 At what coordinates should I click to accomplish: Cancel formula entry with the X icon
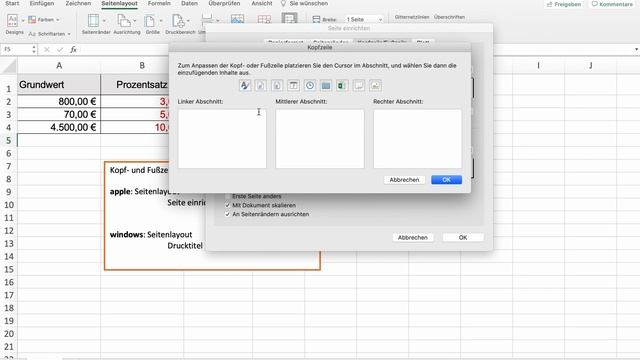[x=47, y=49]
